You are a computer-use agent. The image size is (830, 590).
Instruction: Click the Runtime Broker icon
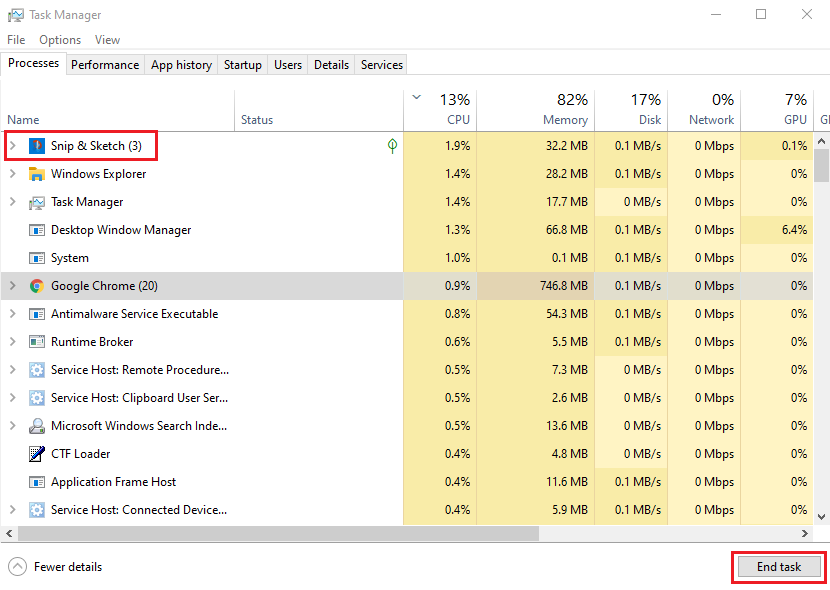click(37, 342)
